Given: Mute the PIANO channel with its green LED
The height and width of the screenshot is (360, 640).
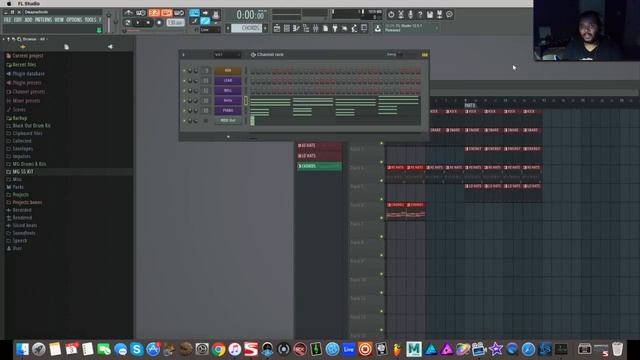Looking at the screenshot, I should point(184,111).
